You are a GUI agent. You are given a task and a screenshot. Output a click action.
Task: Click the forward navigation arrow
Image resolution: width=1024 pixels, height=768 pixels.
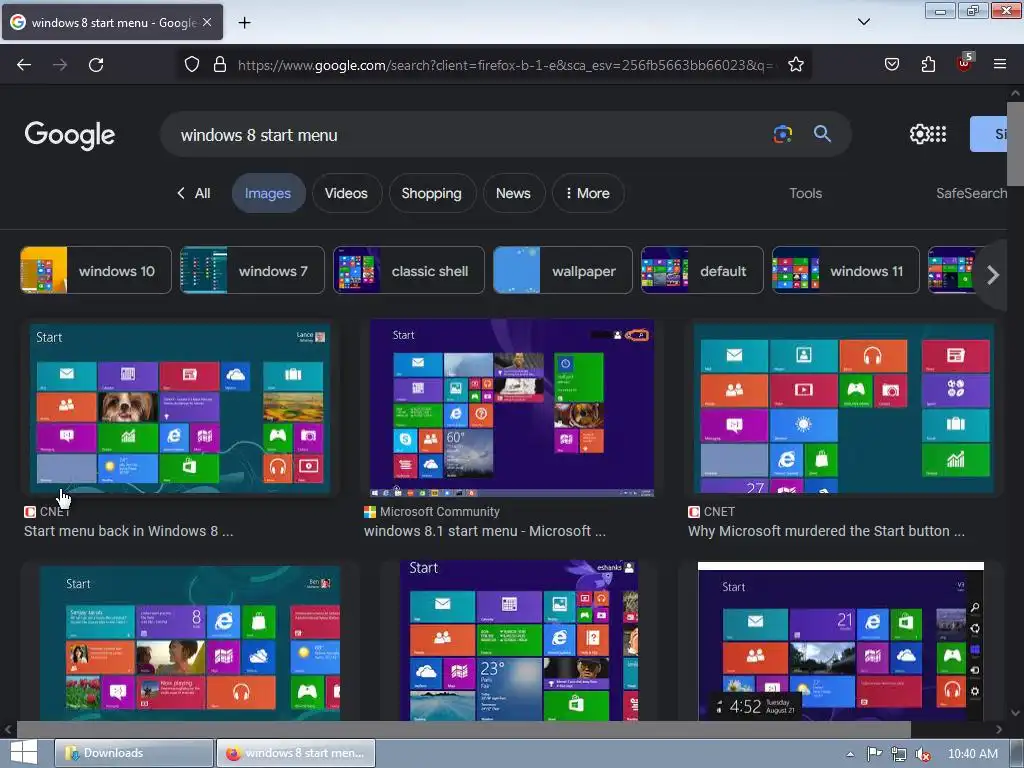60,65
